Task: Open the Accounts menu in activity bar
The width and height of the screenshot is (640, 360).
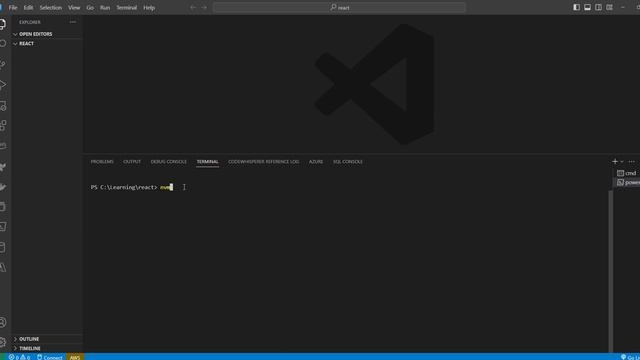Action: coord(2,322)
